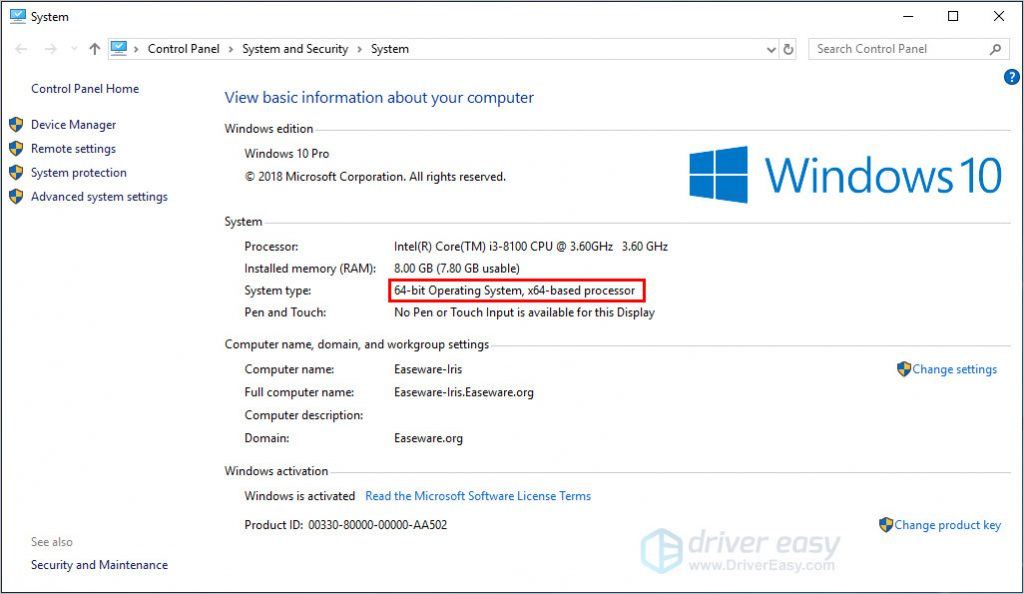Click the Back navigation arrow
Image resolution: width=1024 pixels, height=594 pixels.
coord(21,49)
